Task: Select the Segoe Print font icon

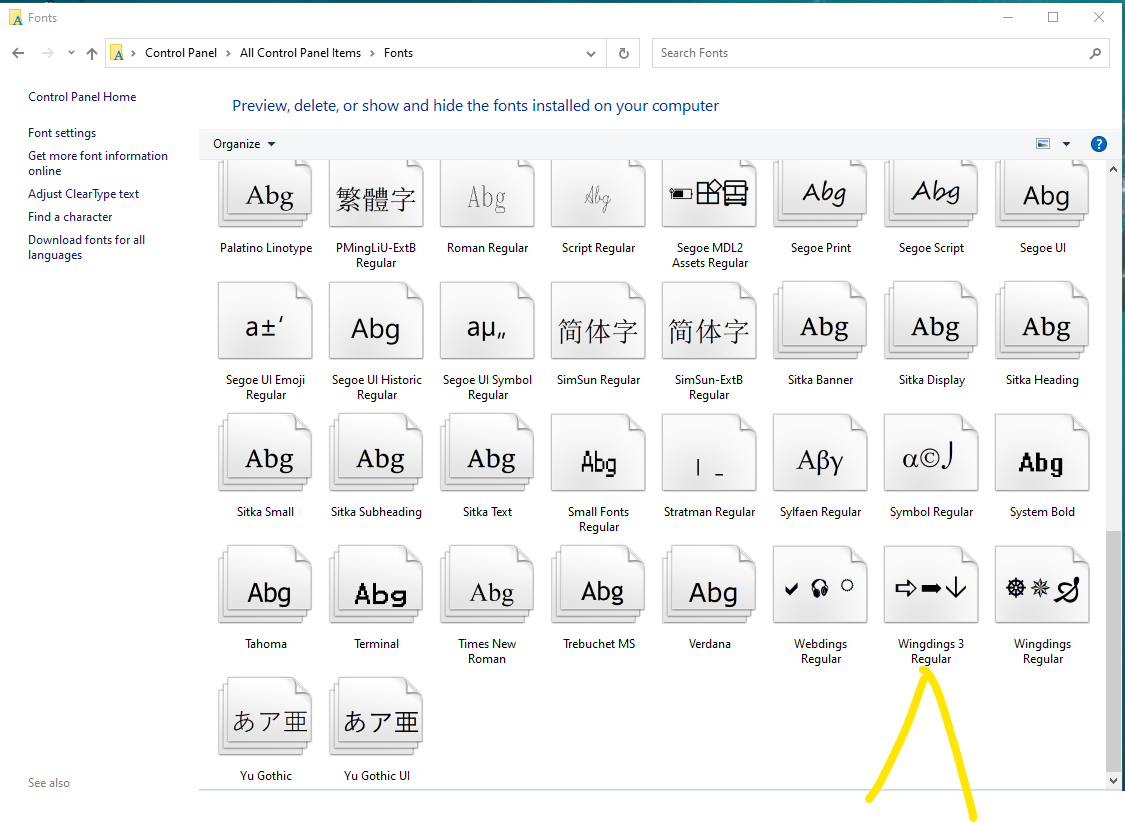Action: click(x=820, y=194)
